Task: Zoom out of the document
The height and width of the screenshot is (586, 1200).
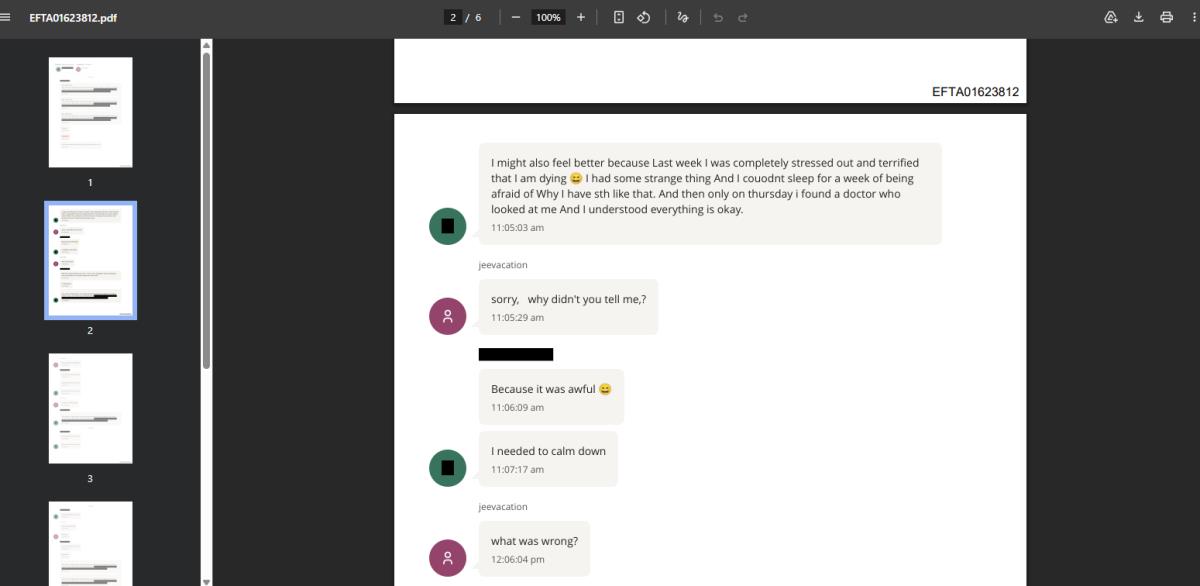Action: (x=516, y=17)
